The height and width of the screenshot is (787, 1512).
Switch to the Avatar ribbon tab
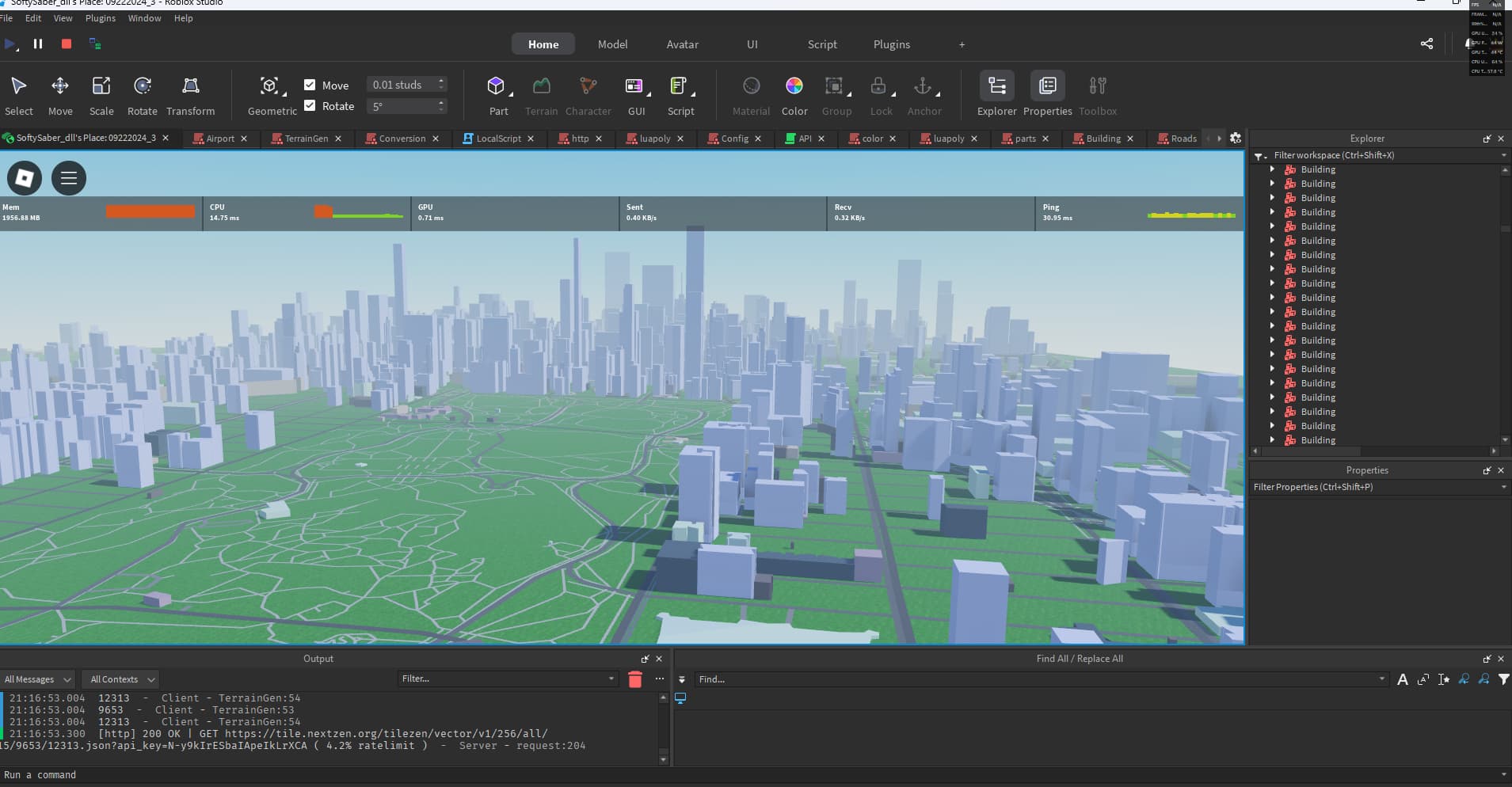point(682,44)
